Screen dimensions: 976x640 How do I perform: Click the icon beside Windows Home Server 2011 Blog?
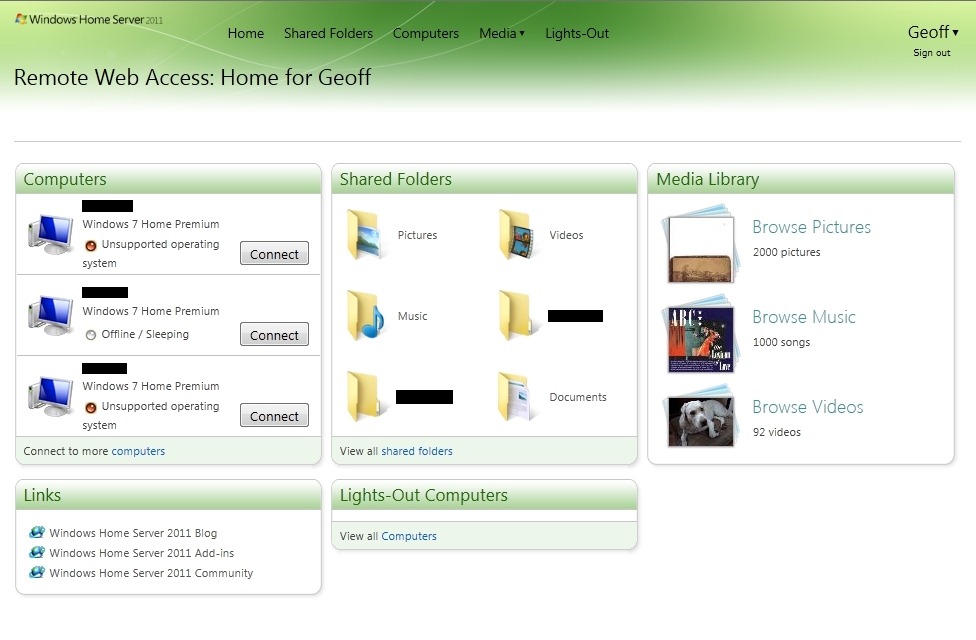[37, 533]
